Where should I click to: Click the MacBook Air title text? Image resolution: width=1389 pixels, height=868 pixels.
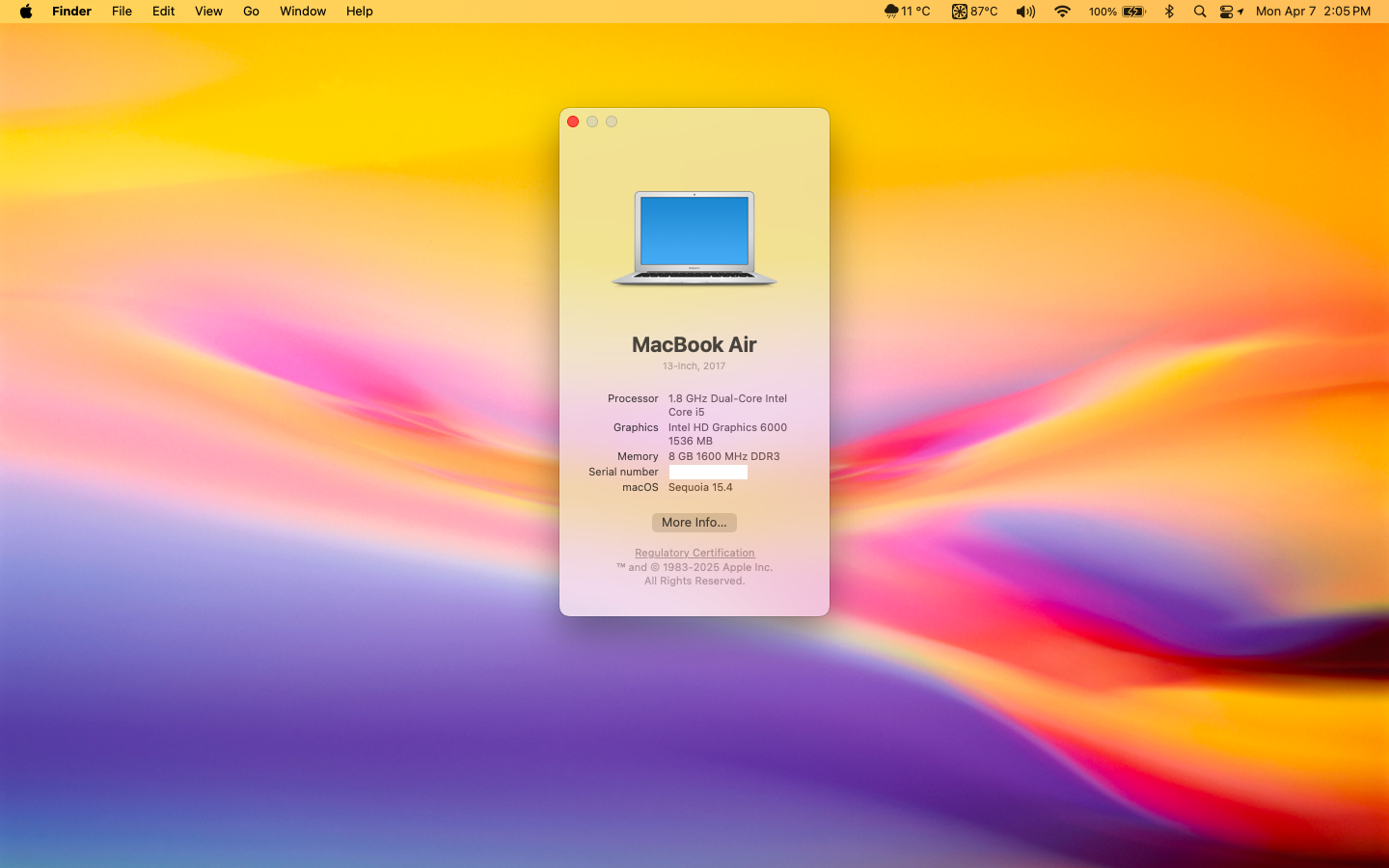[x=694, y=344]
